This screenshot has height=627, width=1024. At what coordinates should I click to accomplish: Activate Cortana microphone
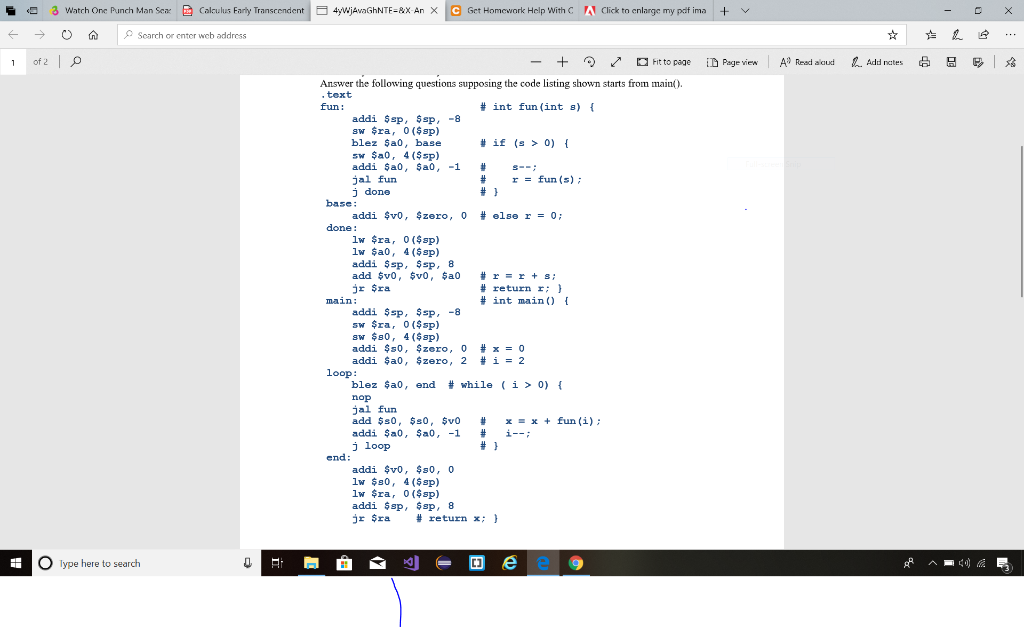pos(248,563)
